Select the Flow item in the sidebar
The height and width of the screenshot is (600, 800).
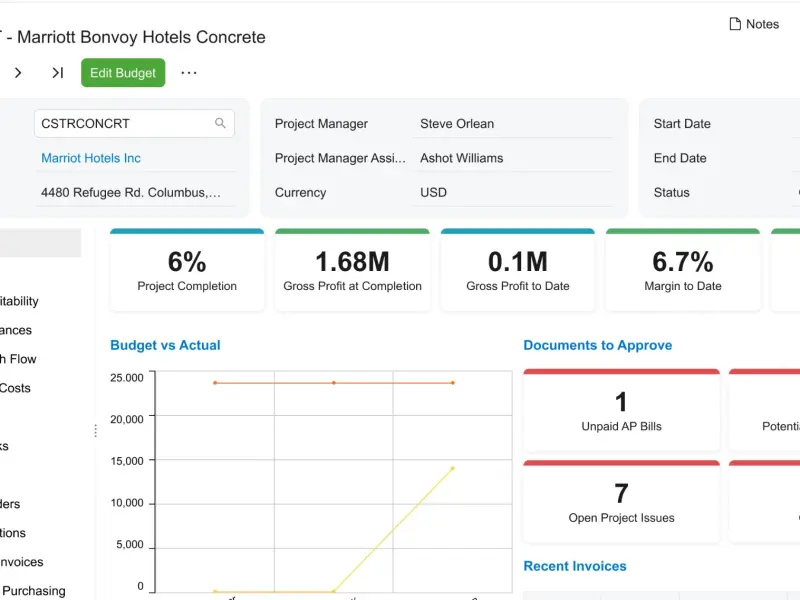[x=18, y=359]
